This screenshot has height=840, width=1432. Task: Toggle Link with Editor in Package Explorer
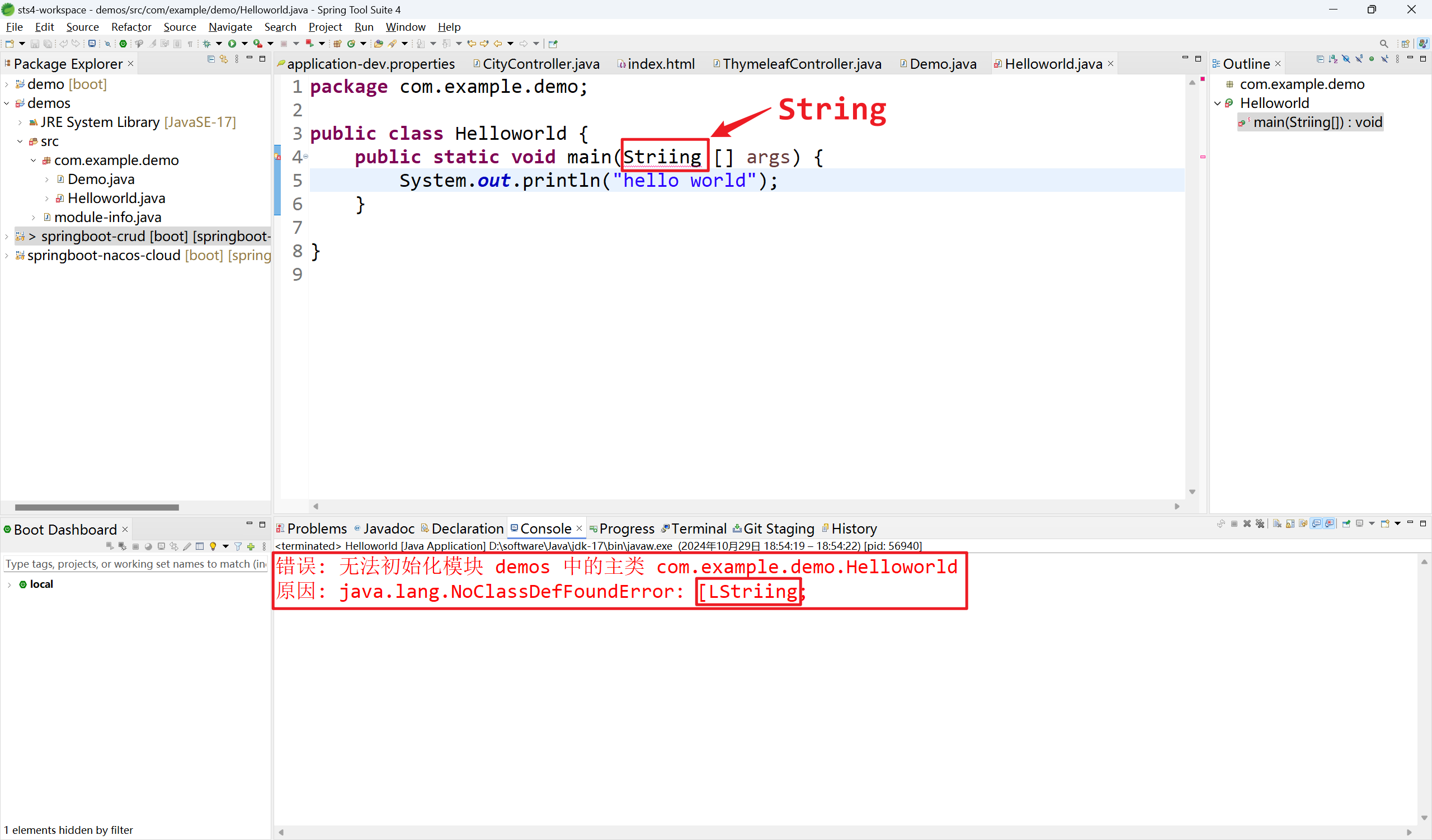224,59
